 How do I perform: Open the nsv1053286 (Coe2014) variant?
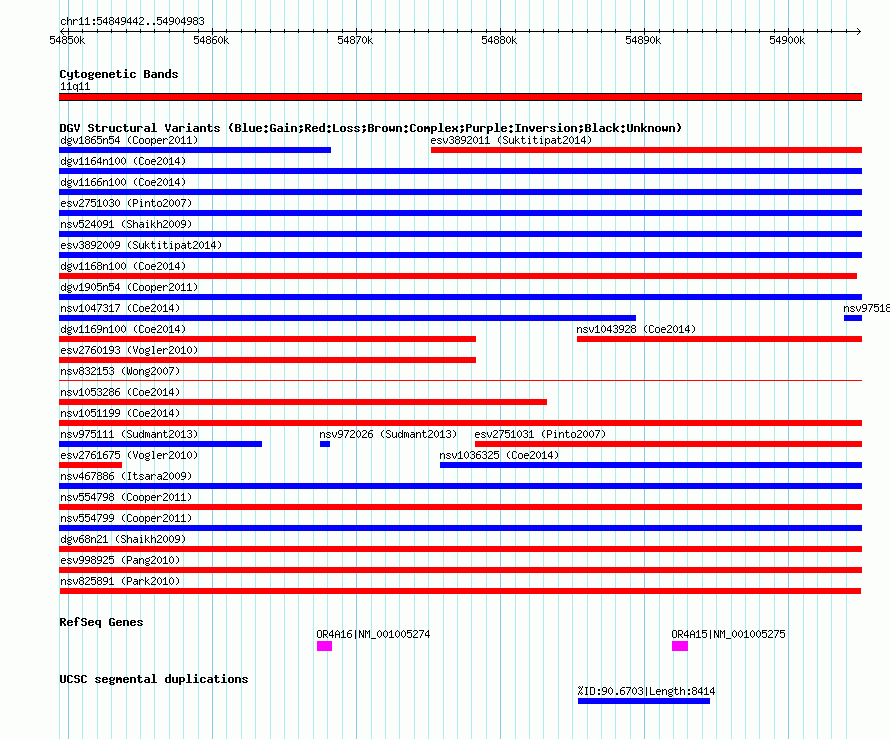coord(120,392)
